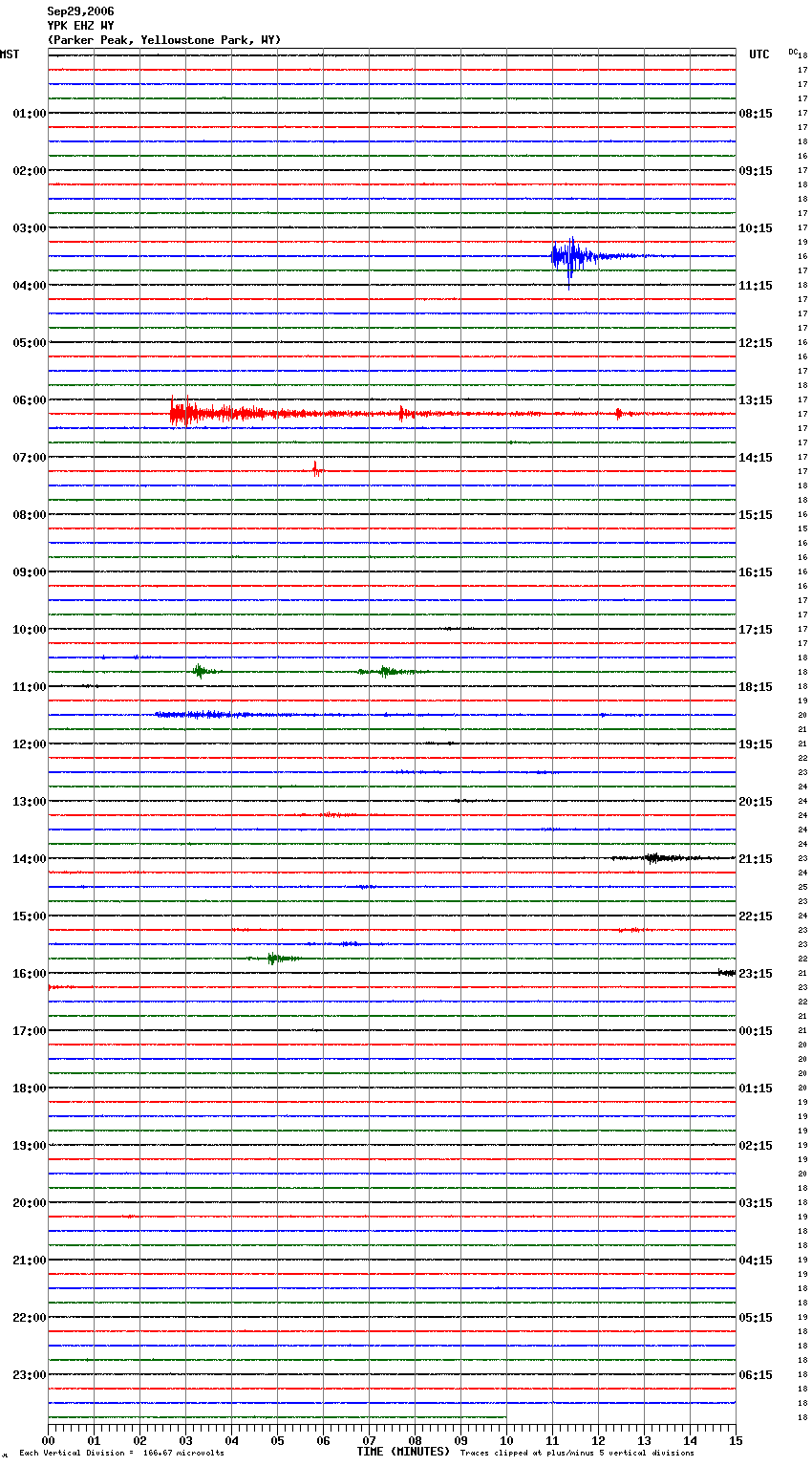
Task: Click the TIME (MINUTES) axis title
Action: tap(403, 1452)
